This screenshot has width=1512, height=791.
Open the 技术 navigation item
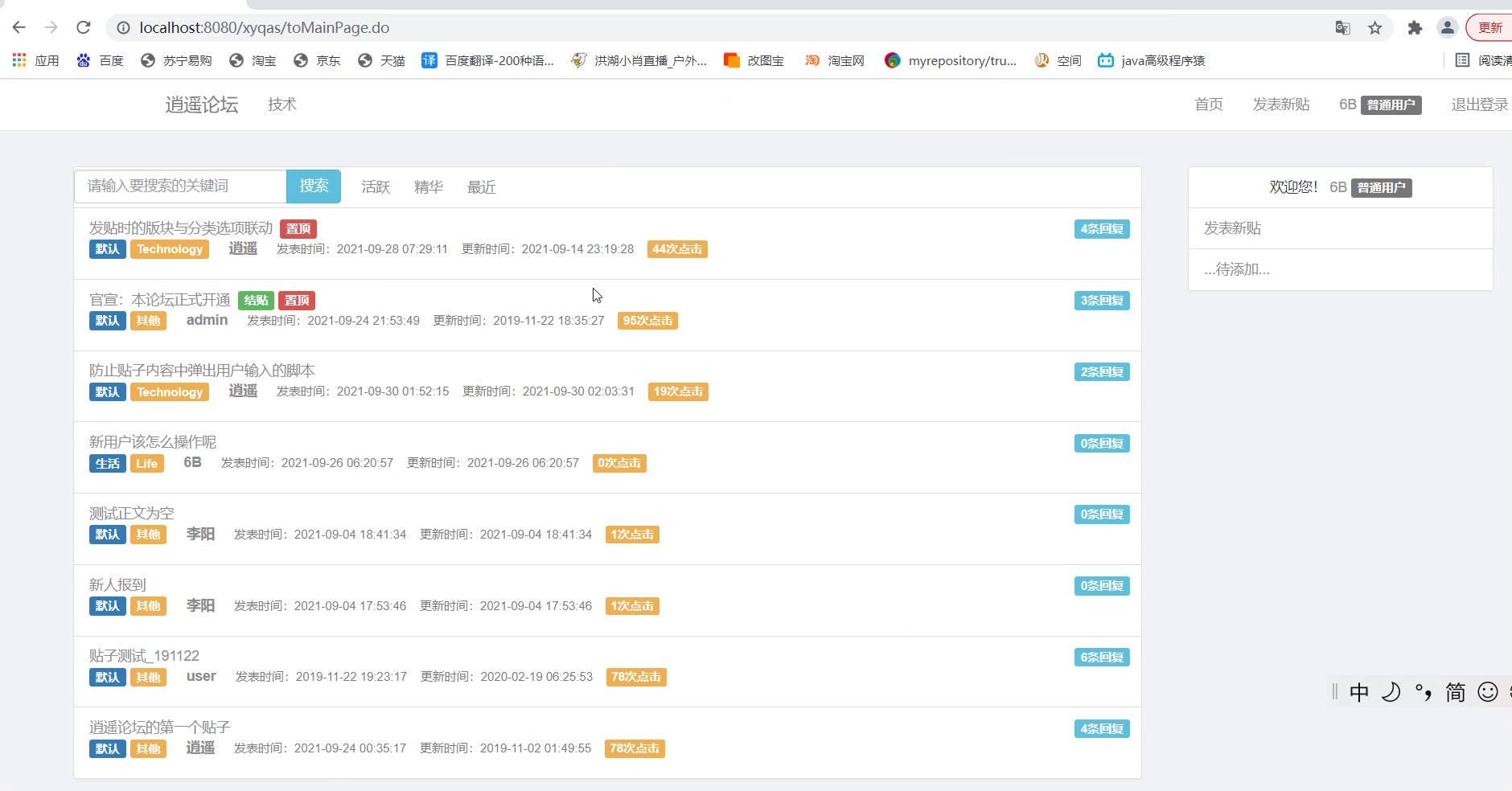(x=282, y=105)
